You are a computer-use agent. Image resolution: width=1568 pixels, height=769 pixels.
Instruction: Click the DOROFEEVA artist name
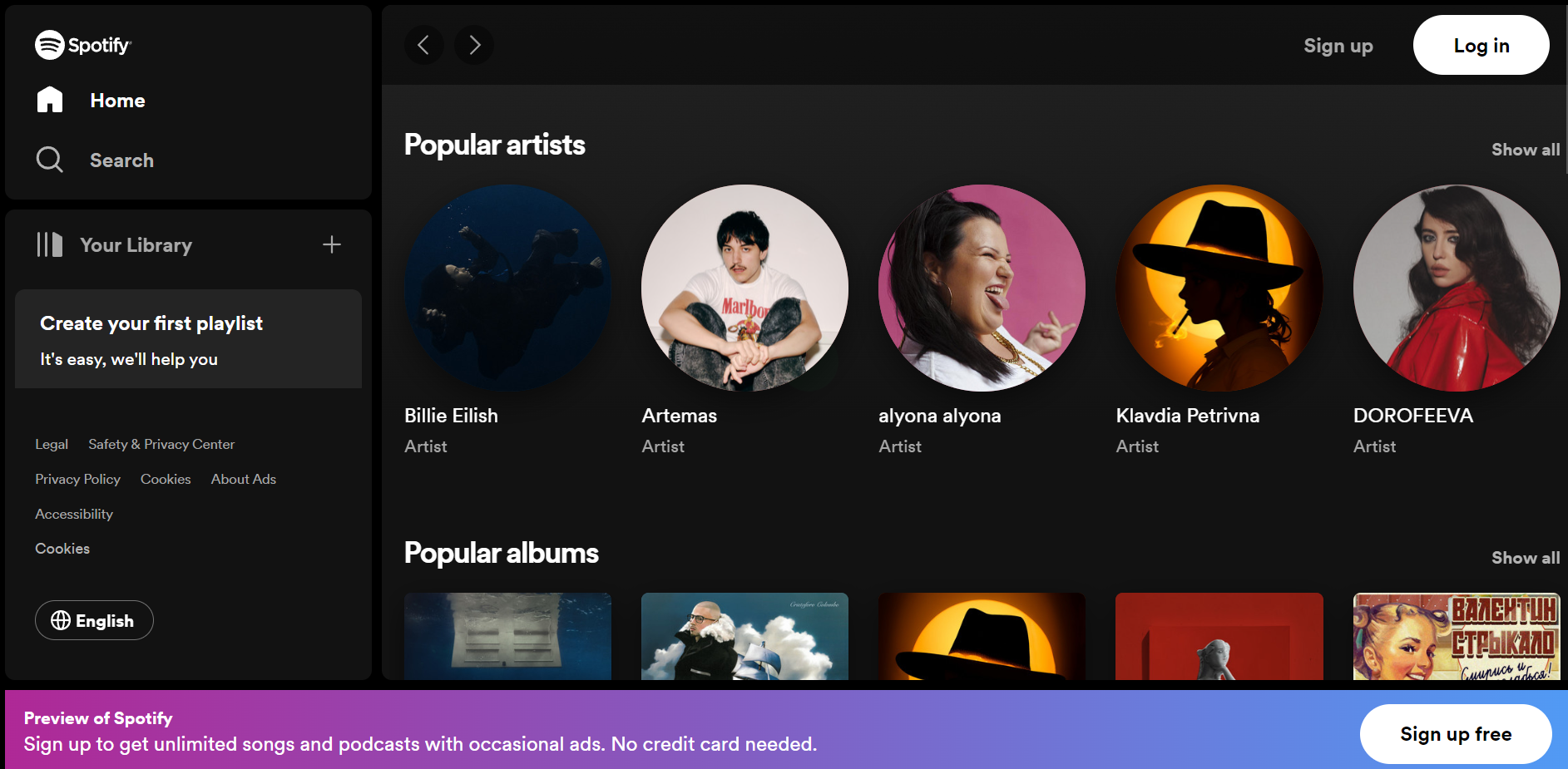(x=1413, y=416)
